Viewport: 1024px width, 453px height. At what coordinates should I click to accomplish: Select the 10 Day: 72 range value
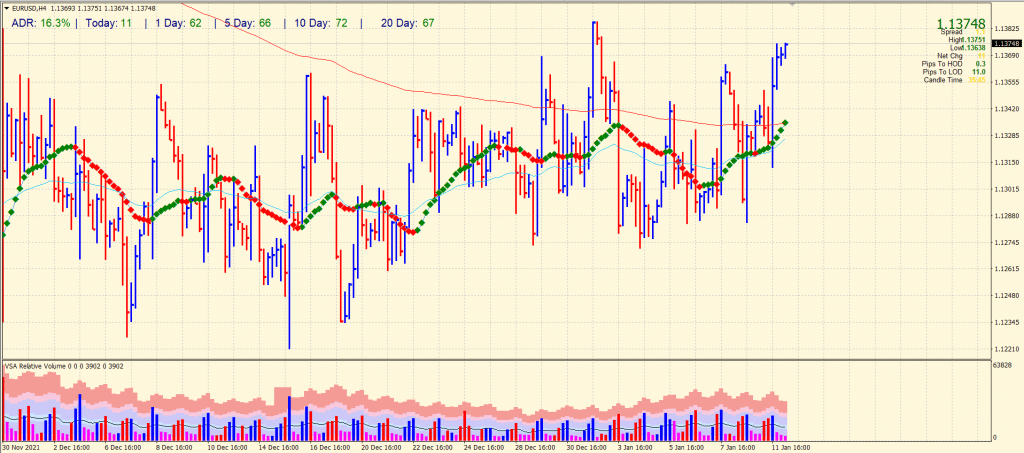(x=321, y=23)
